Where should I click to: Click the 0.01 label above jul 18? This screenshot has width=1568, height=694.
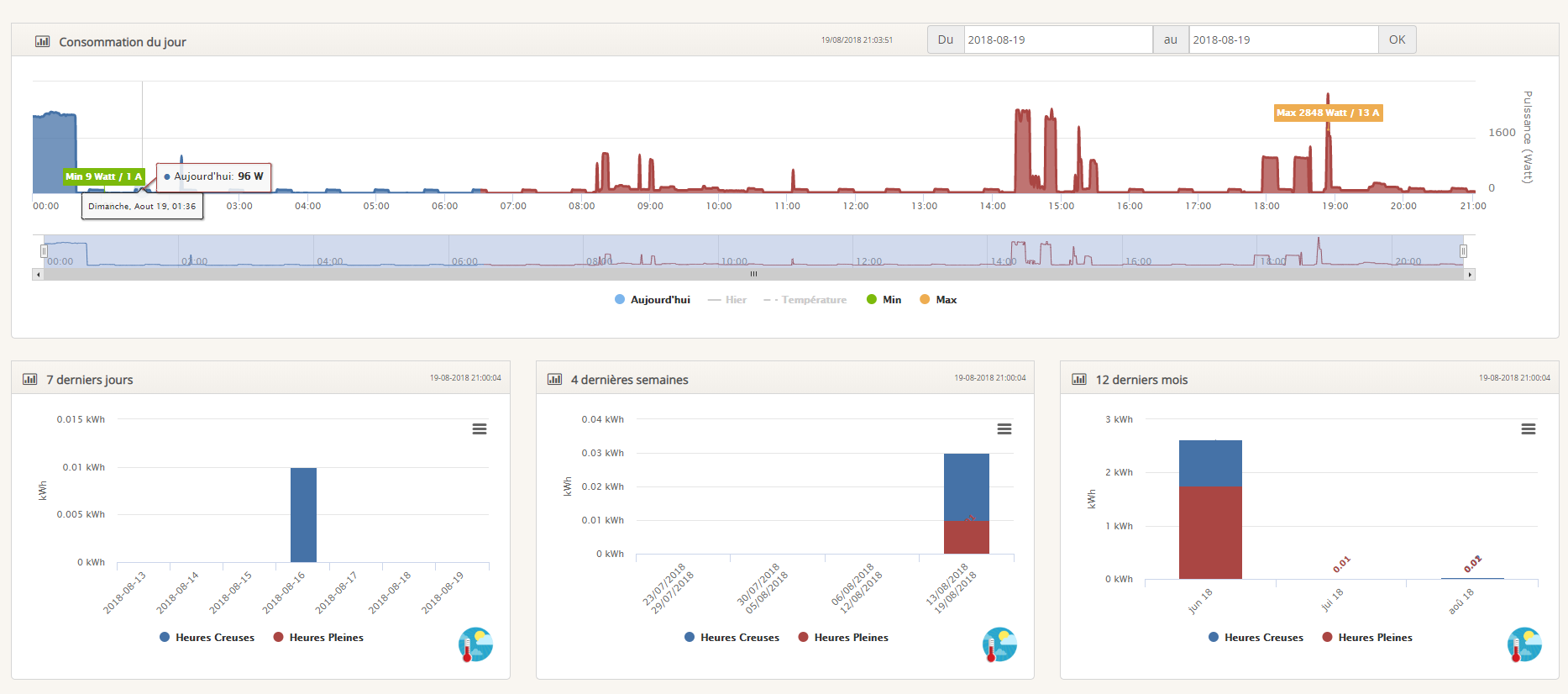(1341, 565)
